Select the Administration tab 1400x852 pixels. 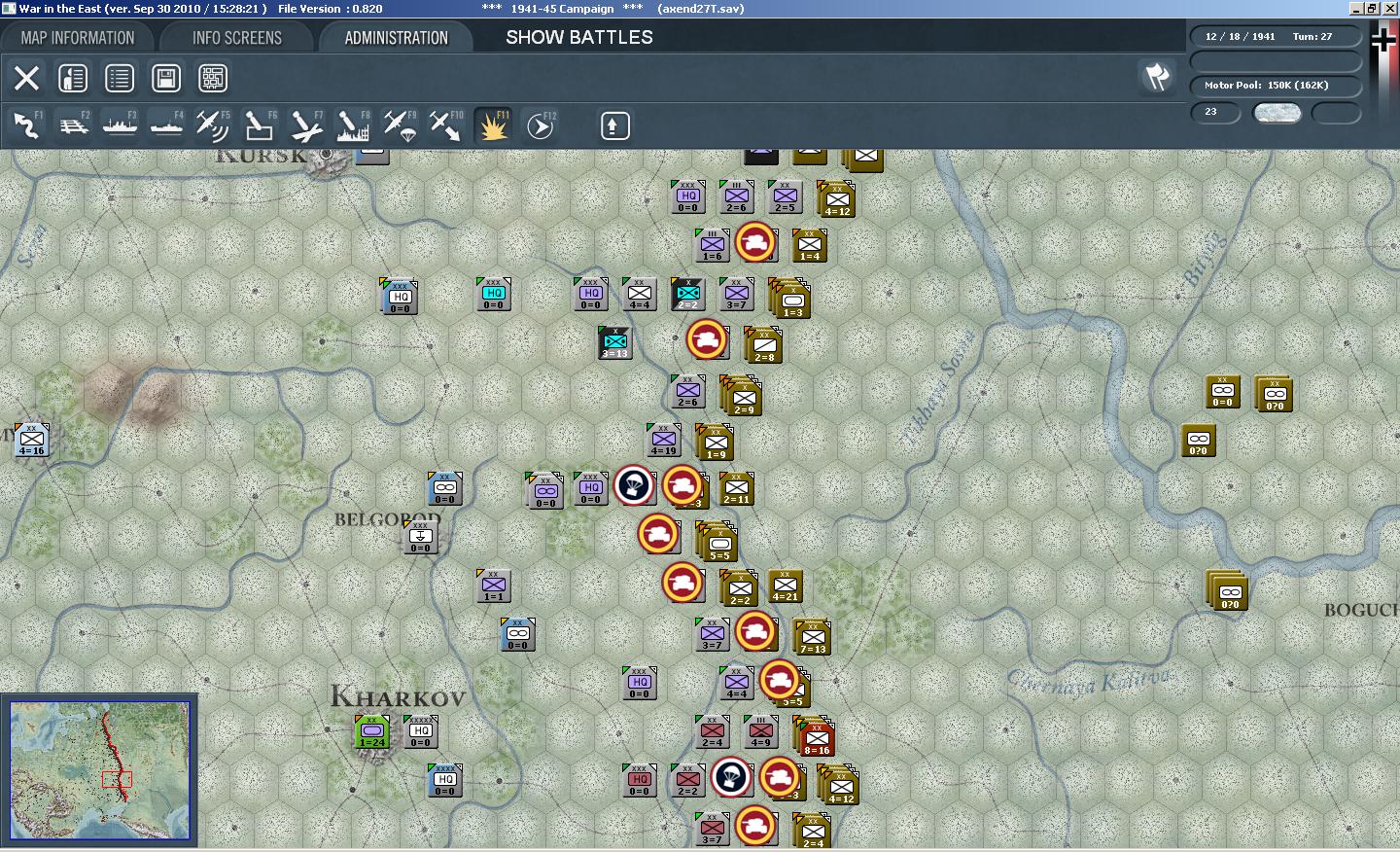point(396,38)
